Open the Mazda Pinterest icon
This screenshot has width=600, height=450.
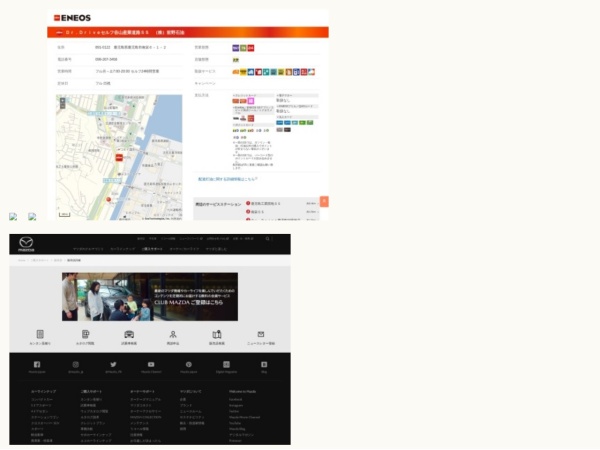pos(189,367)
